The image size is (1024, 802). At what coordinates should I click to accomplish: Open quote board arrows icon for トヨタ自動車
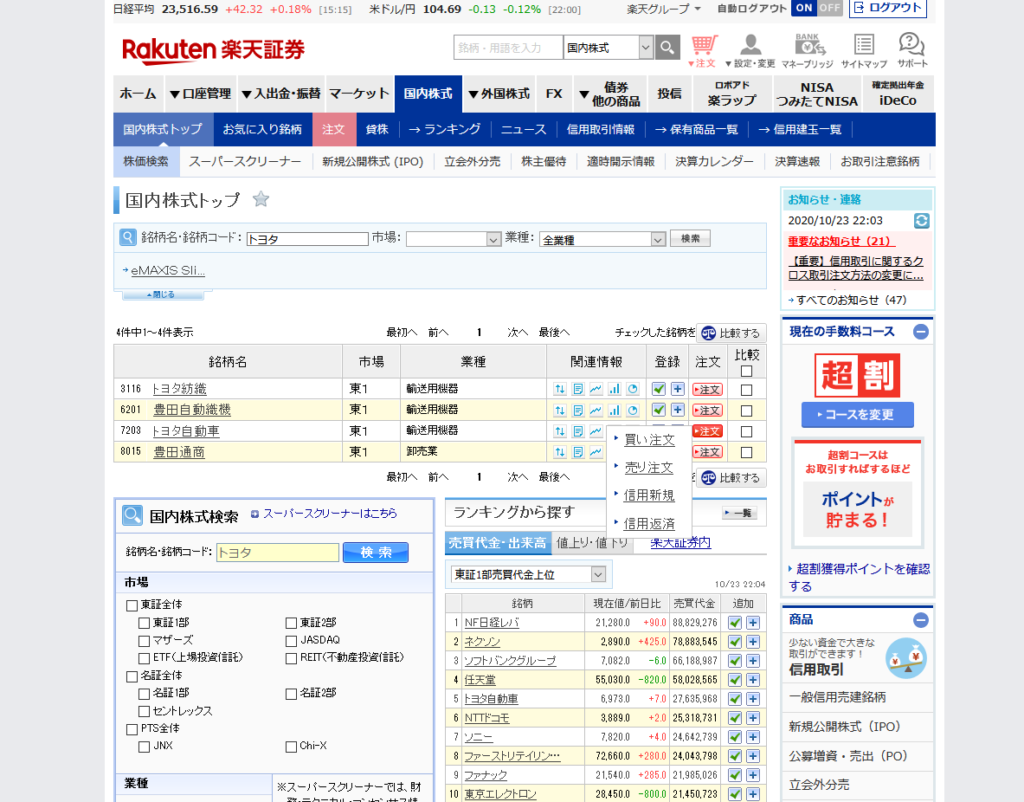click(560, 431)
